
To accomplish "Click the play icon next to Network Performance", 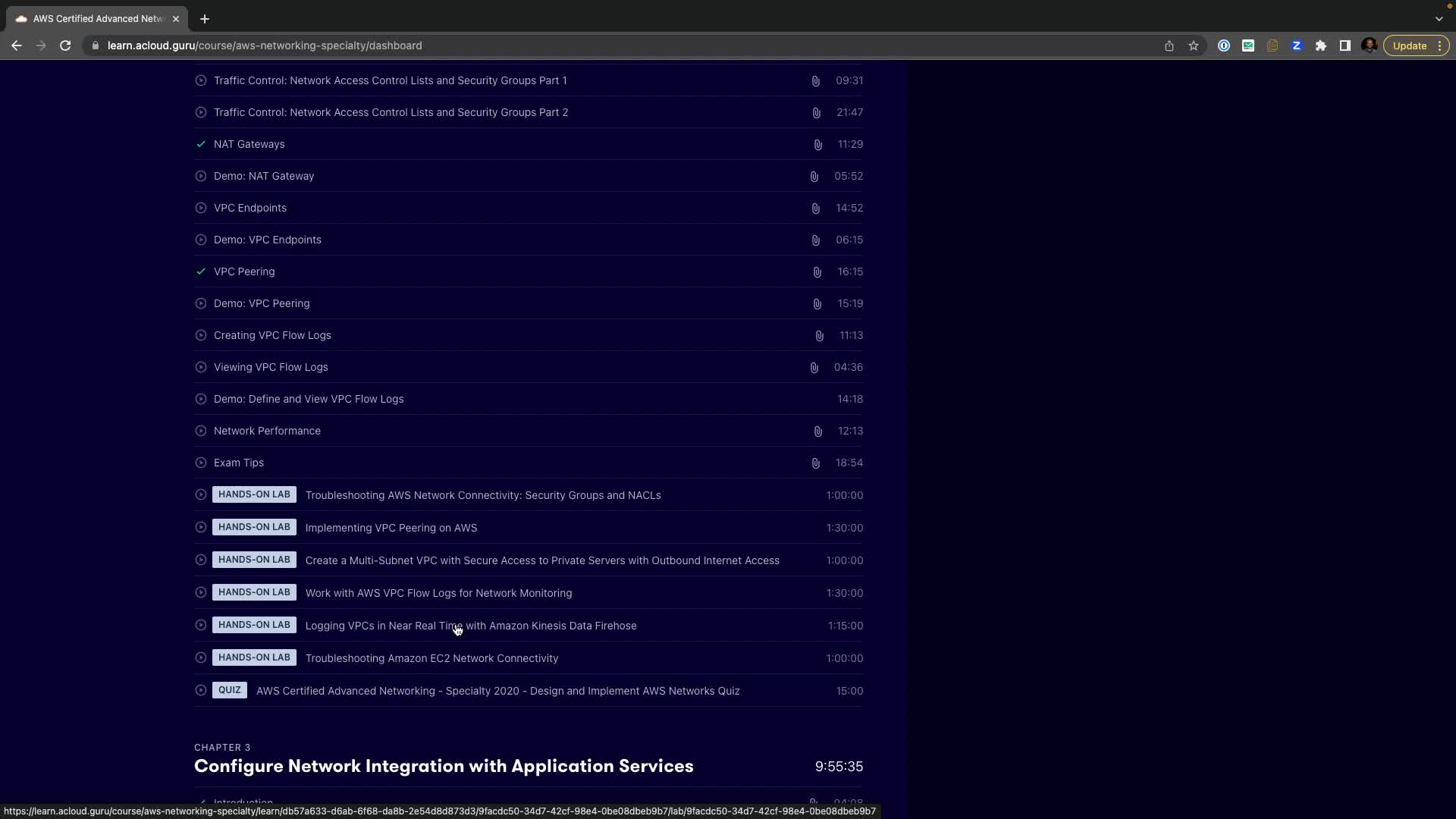I will (x=200, y=431).
